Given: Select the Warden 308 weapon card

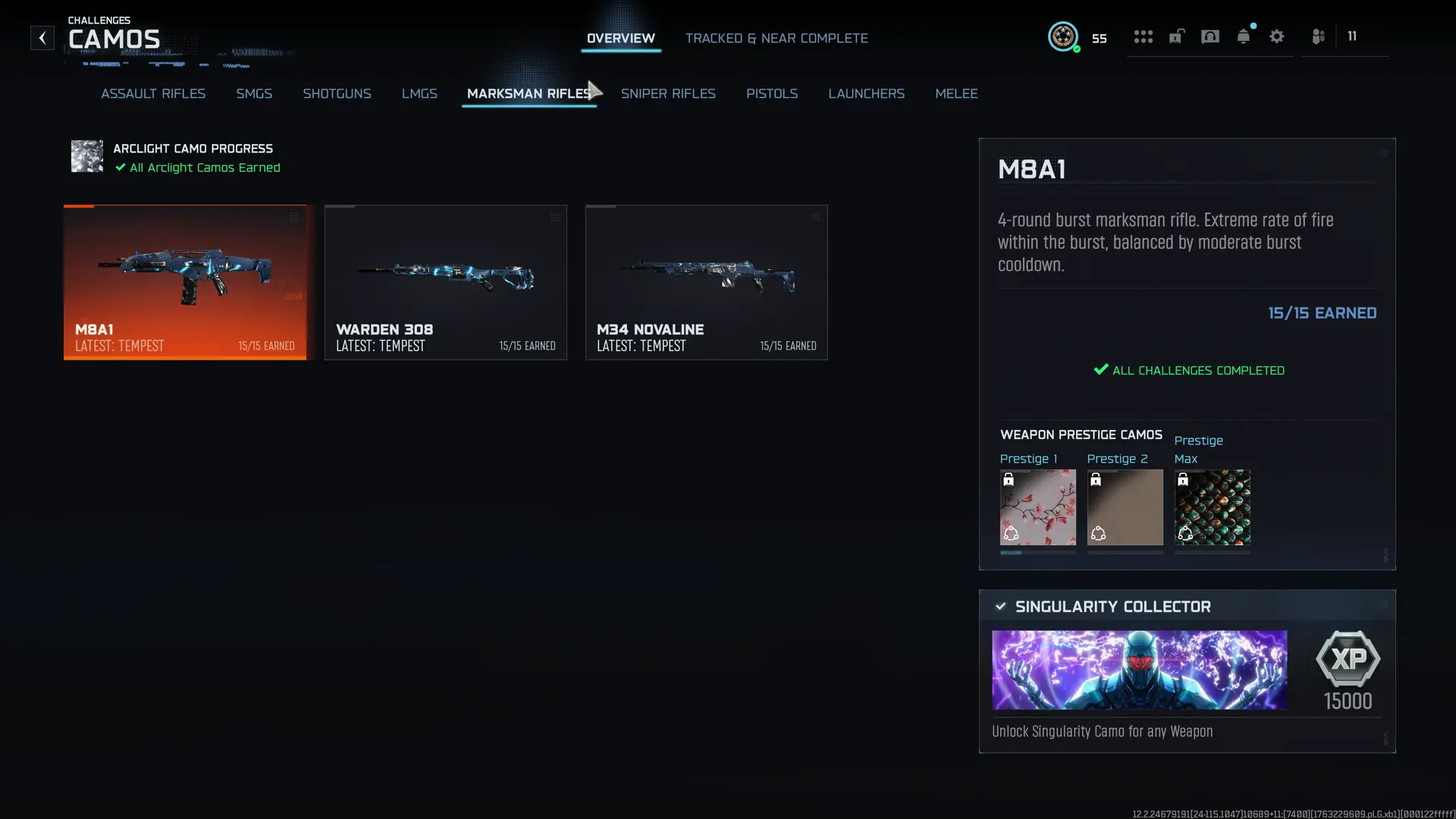Looking at the screenshot, I should pyautogui.click(x=446, y=282).
